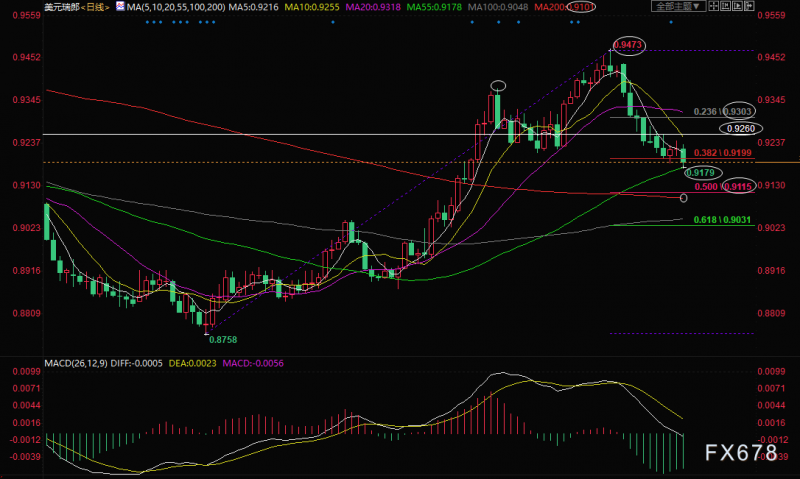Click the DEA:0.0023 value
This screenshot has width=800, height=479.
point(192,363)
